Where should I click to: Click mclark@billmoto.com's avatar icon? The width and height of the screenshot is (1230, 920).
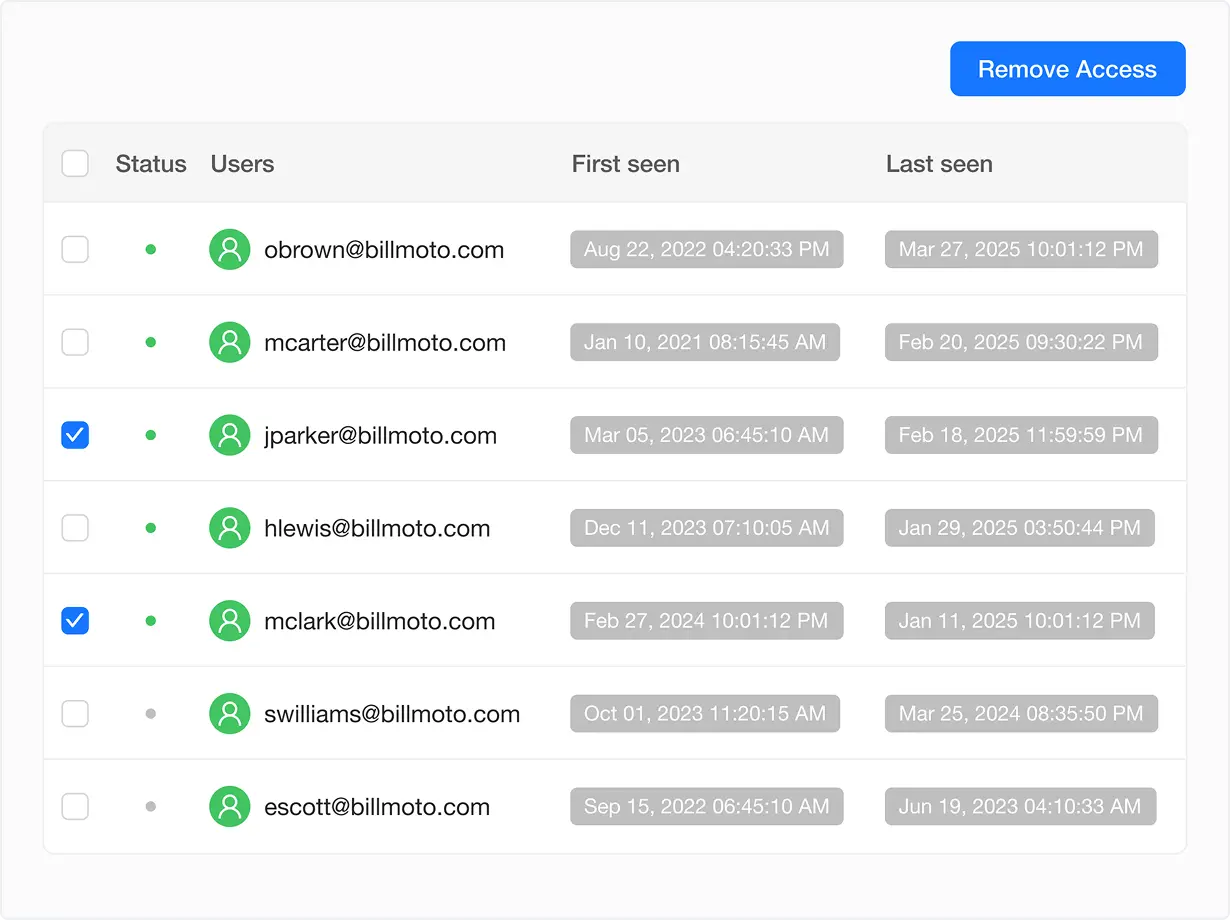click(x=229, y=620)
